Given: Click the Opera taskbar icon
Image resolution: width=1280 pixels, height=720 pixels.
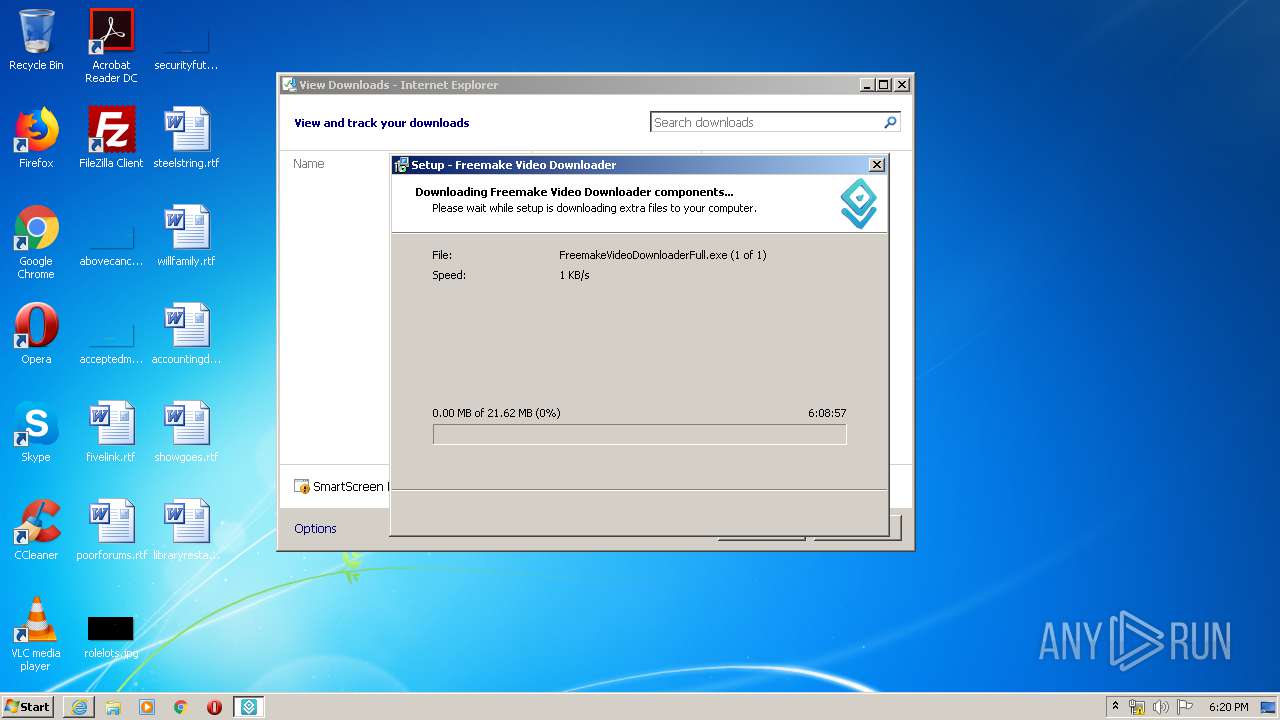Looking at the screenshot, I should pos(214,707).
